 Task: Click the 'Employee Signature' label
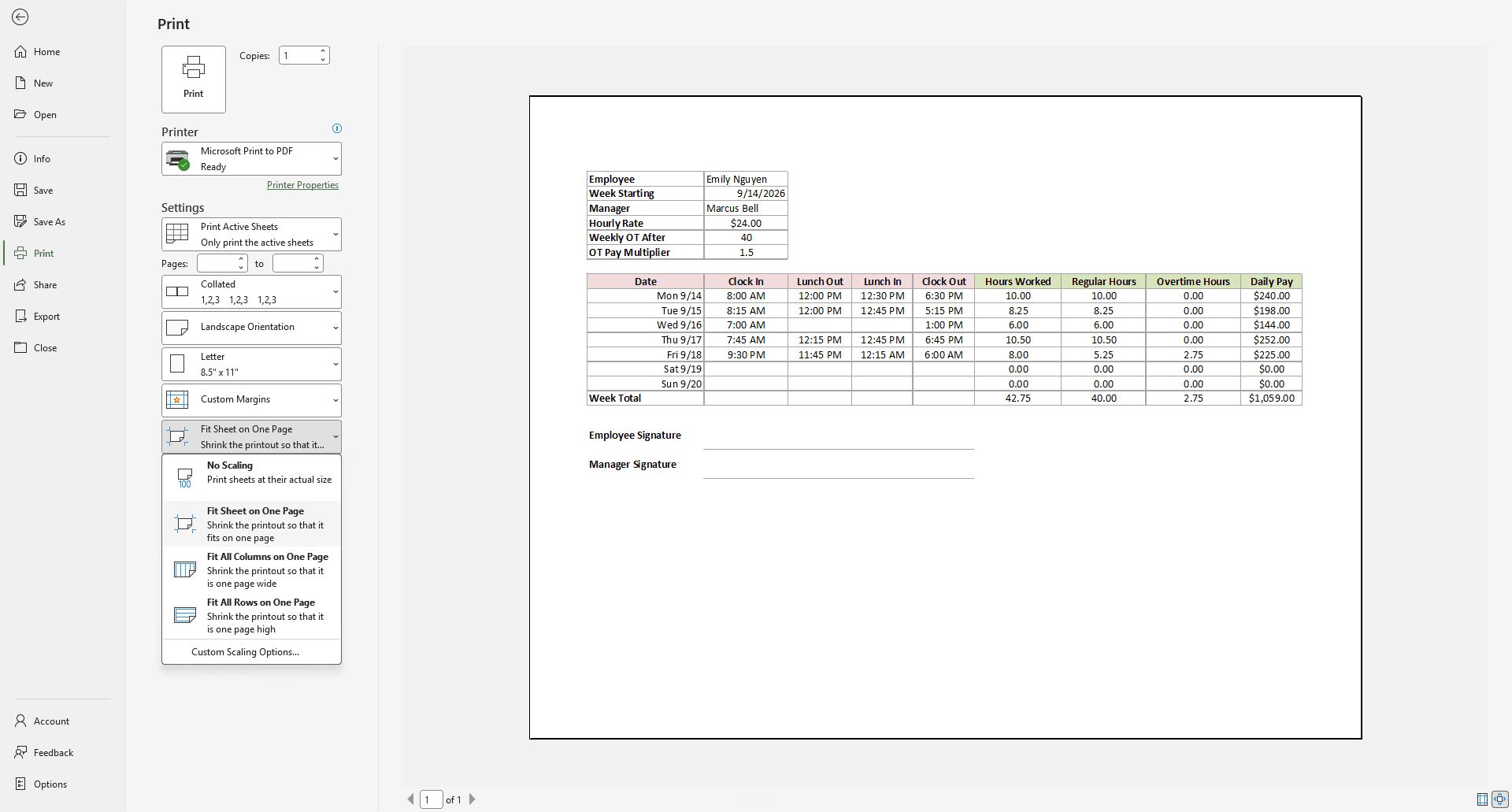[x=635, y=436]
